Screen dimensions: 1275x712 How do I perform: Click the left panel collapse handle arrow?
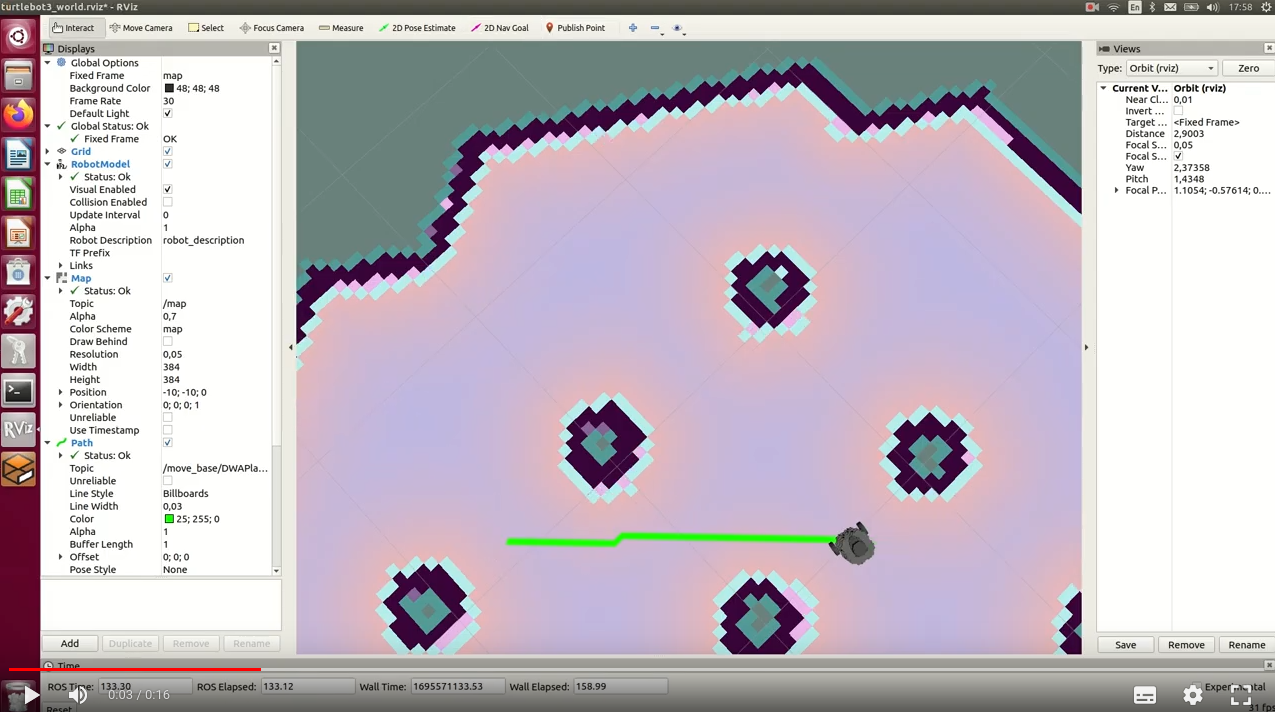point(291,348)
